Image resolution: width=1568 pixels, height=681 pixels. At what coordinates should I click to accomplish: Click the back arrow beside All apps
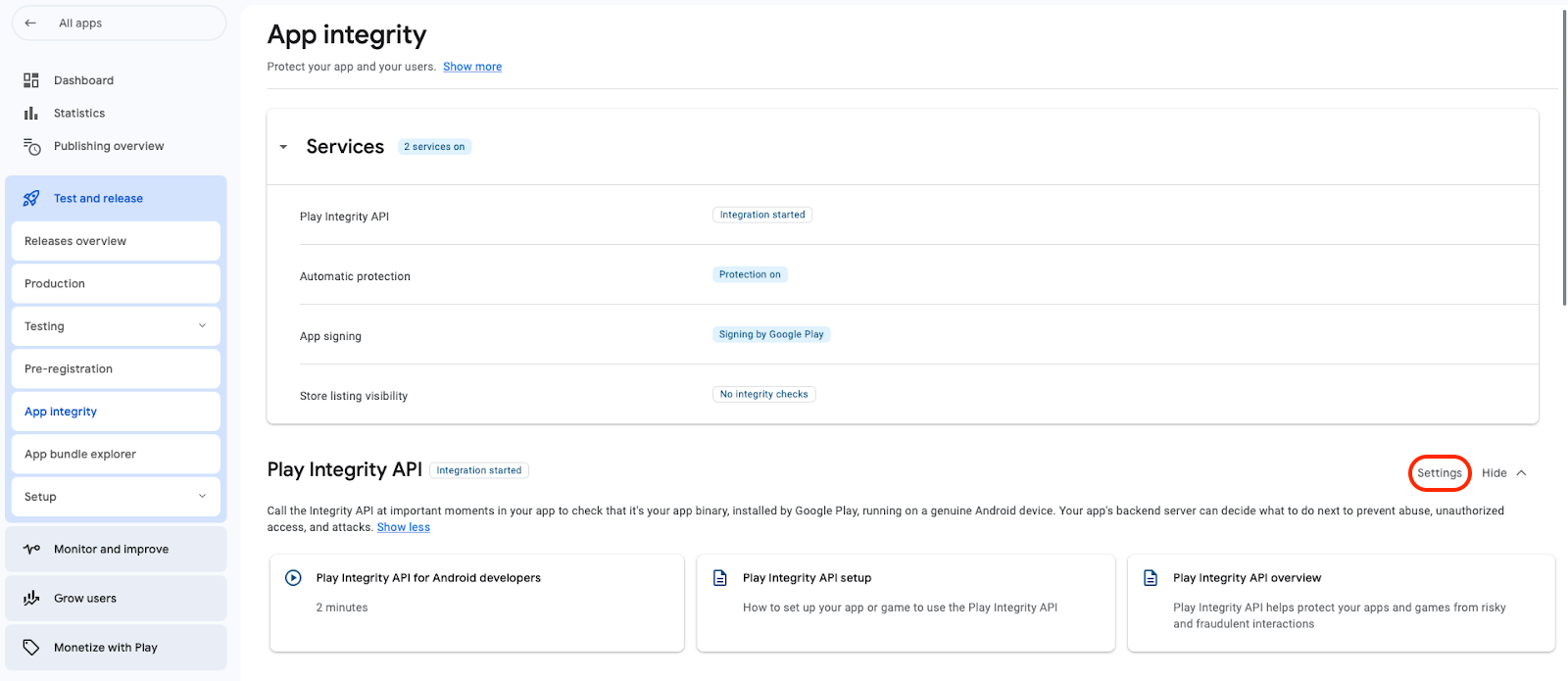pyautogui.click(x=30, y=23)
